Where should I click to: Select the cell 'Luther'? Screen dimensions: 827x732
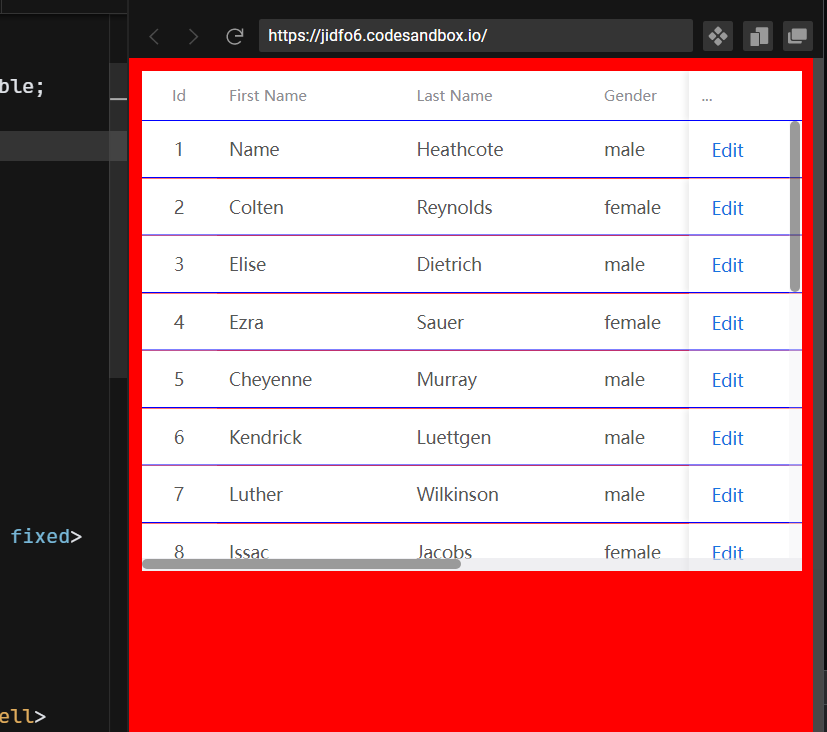pyautogui.click(x=256, y=495)
